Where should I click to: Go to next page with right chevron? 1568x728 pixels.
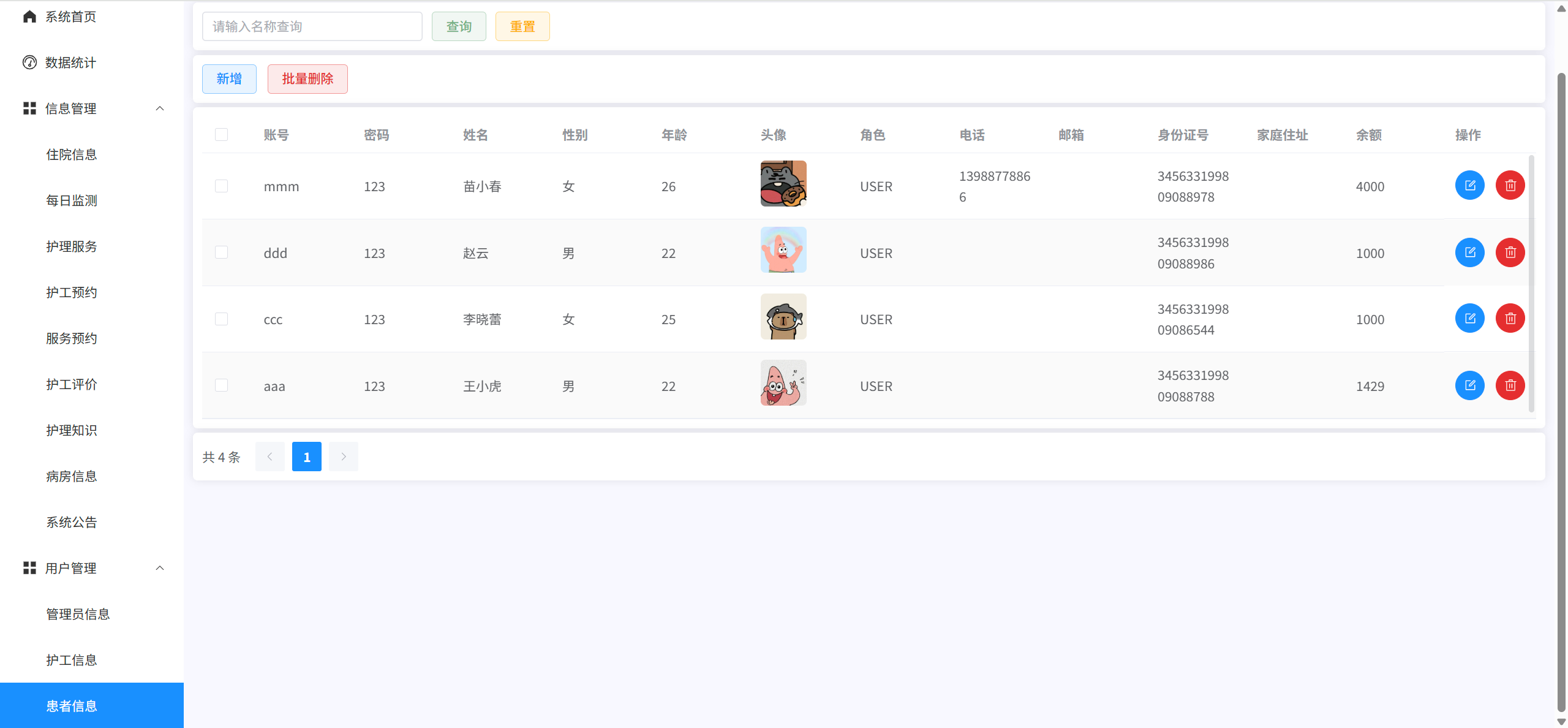pyautogui.click(x=343, y=457)
